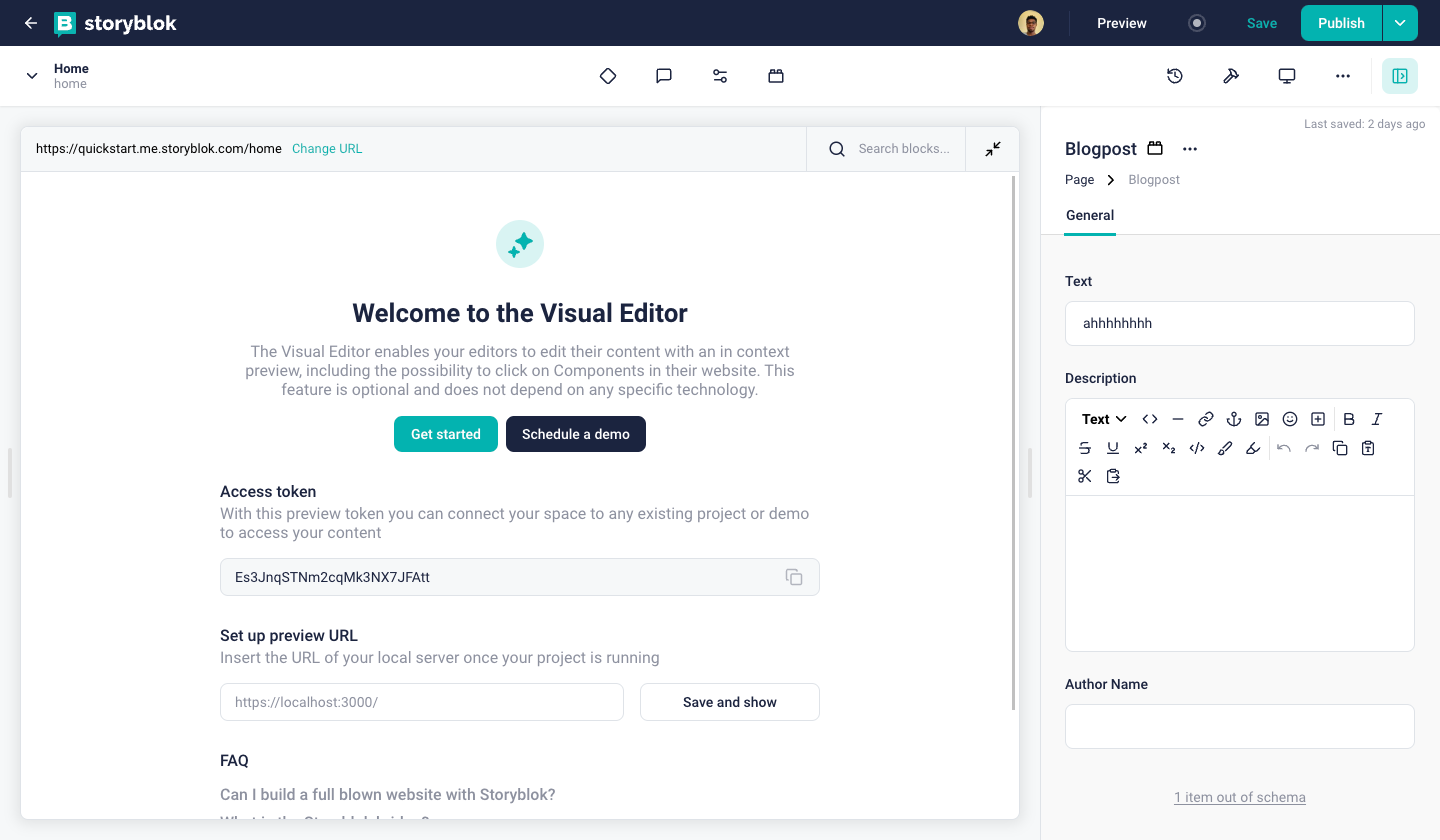
Task: Click the redo arrow in the editor
Action: coord(1312,448)
